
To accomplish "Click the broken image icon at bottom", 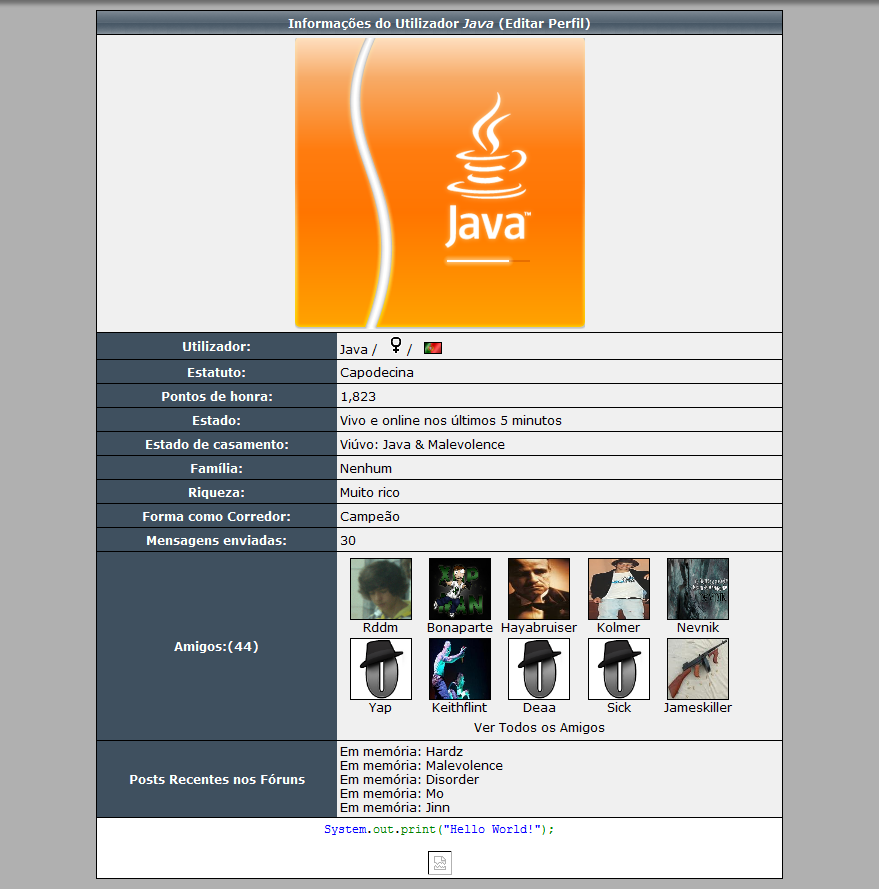I will [440, 863].
